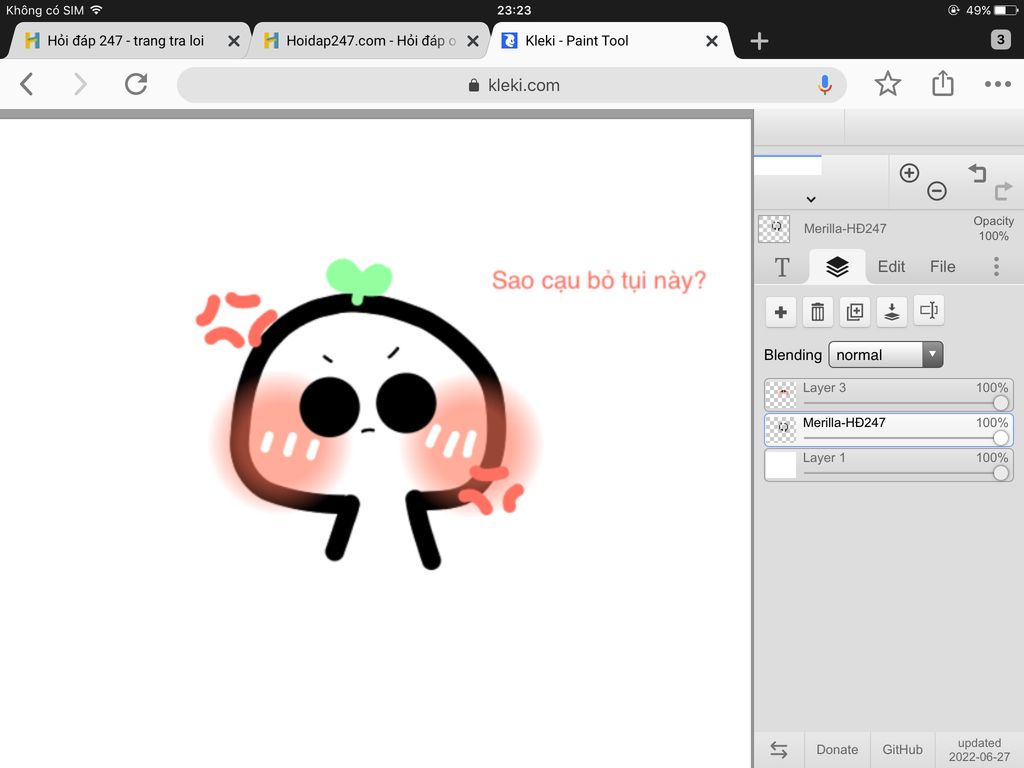Start voice search with the microphone
1024x768 pixels.
click(x=825, y=85)
